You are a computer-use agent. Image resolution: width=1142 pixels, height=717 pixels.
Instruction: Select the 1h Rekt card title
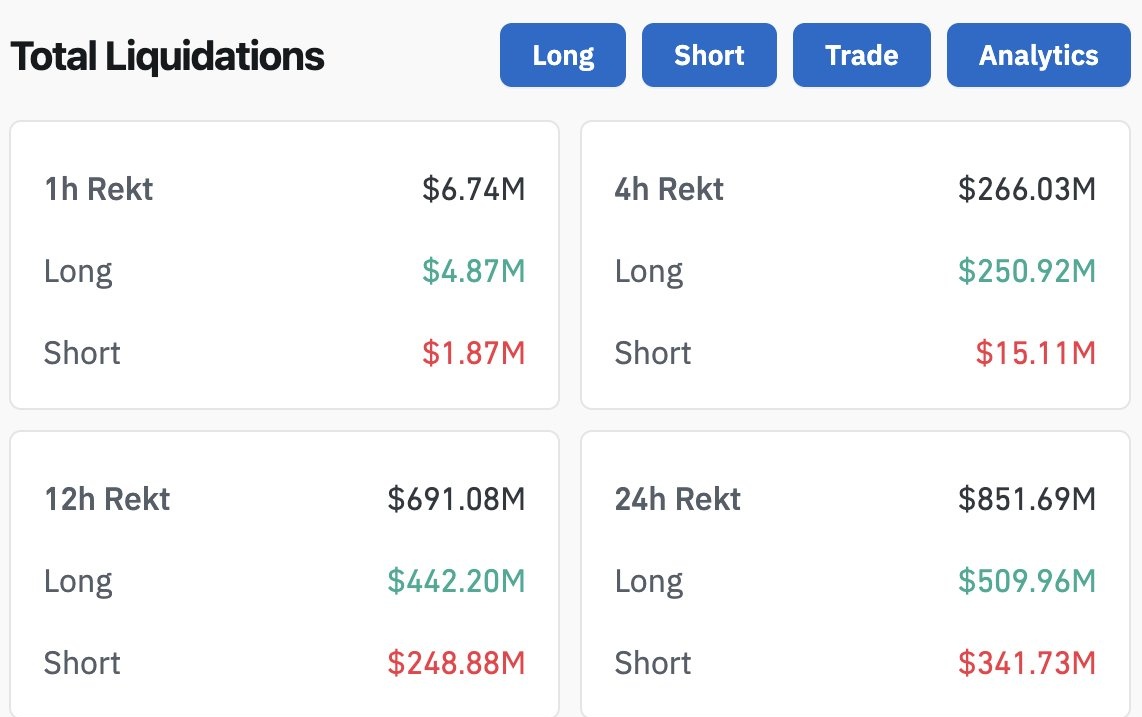click(99, 189)
